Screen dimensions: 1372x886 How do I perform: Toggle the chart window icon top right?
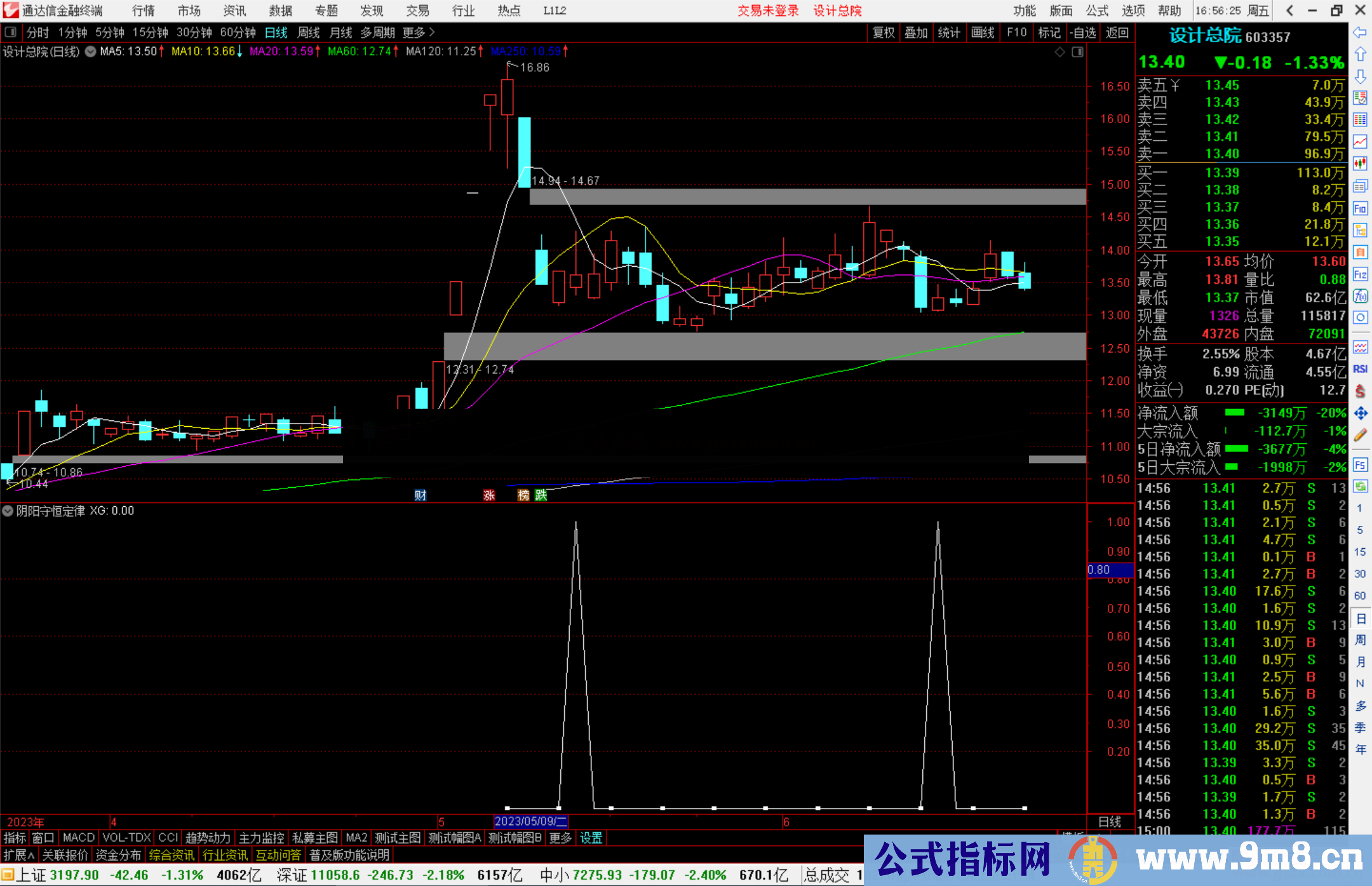coord(1077,52)
